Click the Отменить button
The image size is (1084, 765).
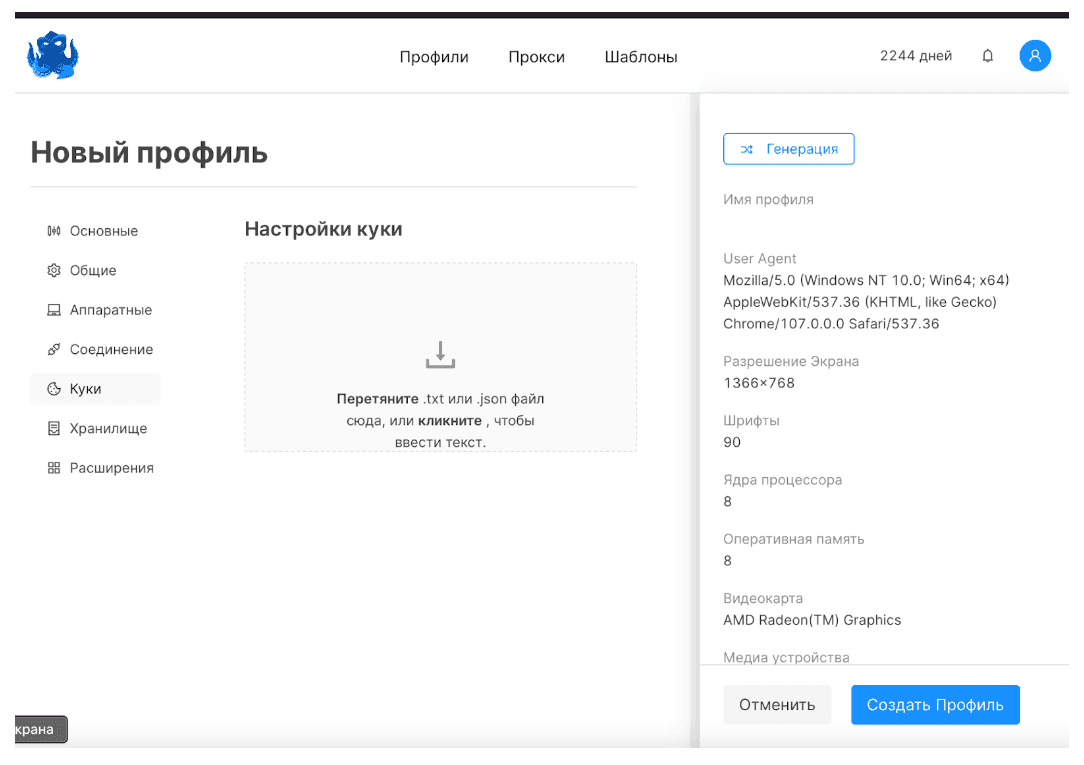(777, 704)
